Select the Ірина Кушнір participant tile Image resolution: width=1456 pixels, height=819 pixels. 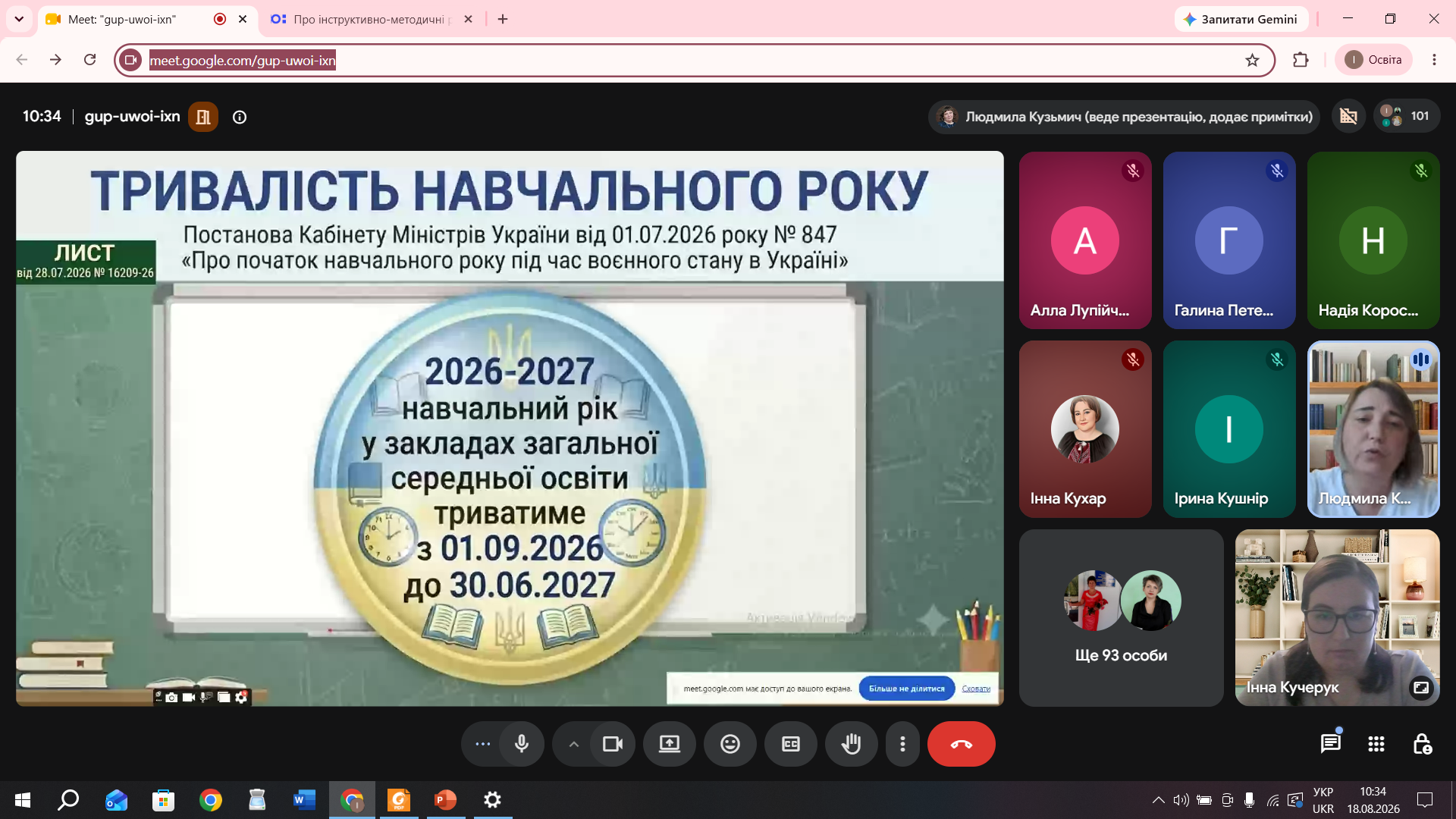(x=1229, y=429)
